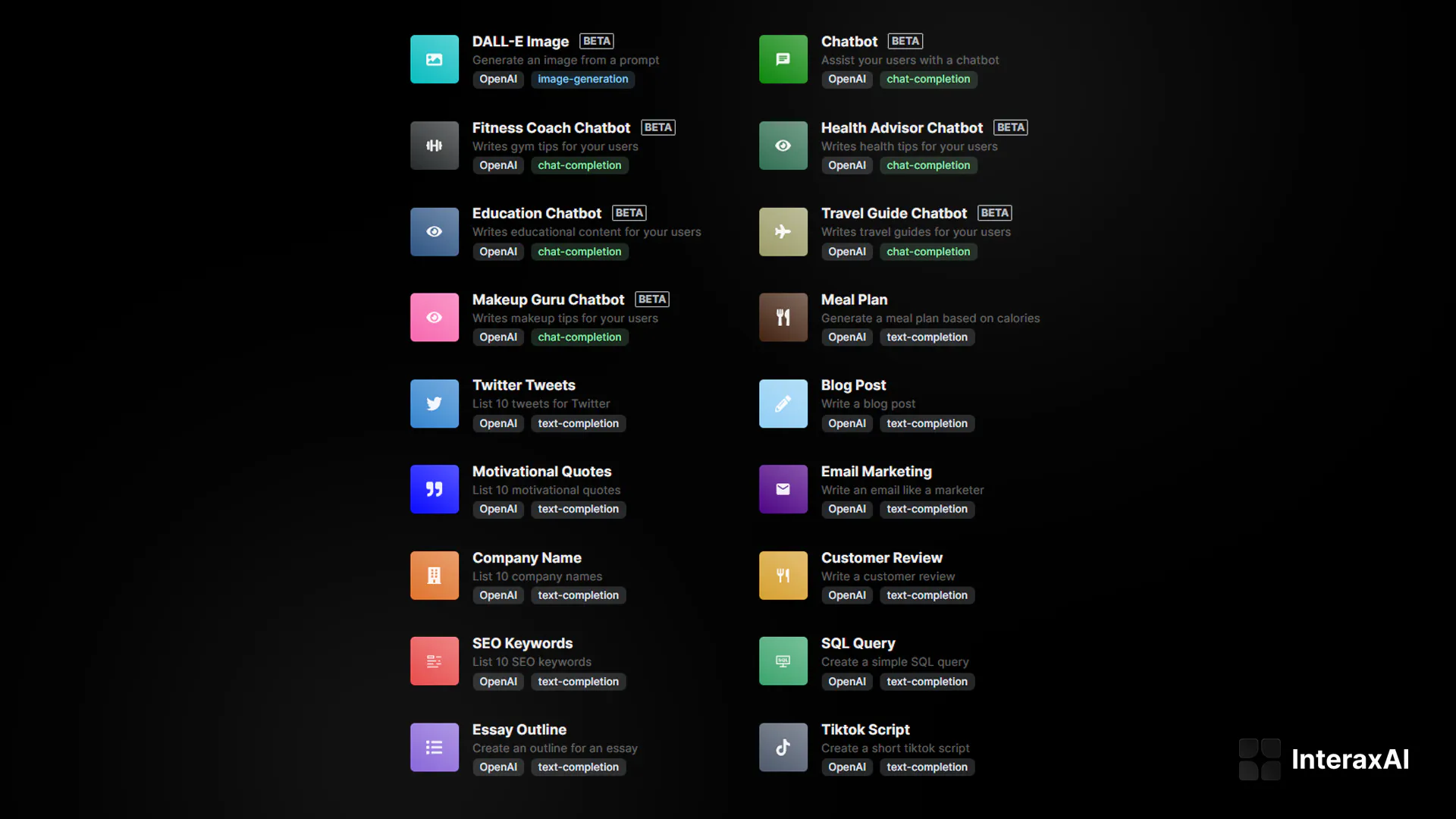This screenshot has height=819, width=1456.
Task: Click the Essay Outline title
Action: 519,730
